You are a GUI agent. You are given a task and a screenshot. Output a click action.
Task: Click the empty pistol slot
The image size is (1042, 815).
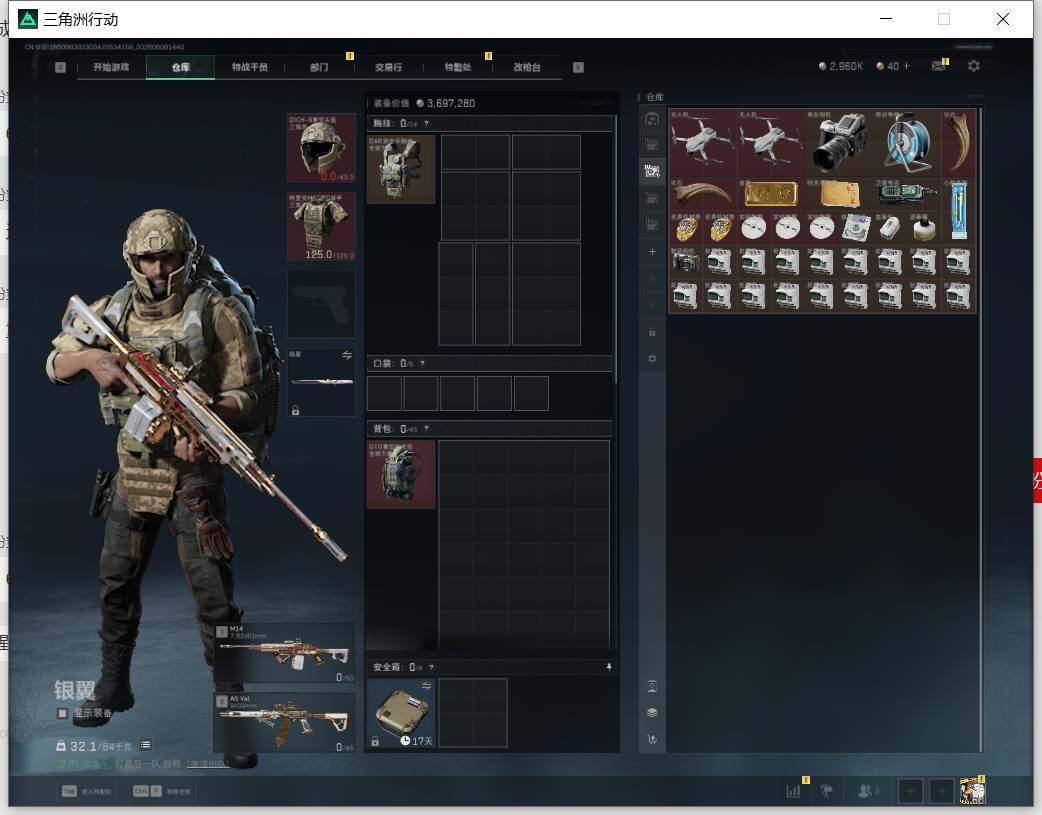pos(321,304)
